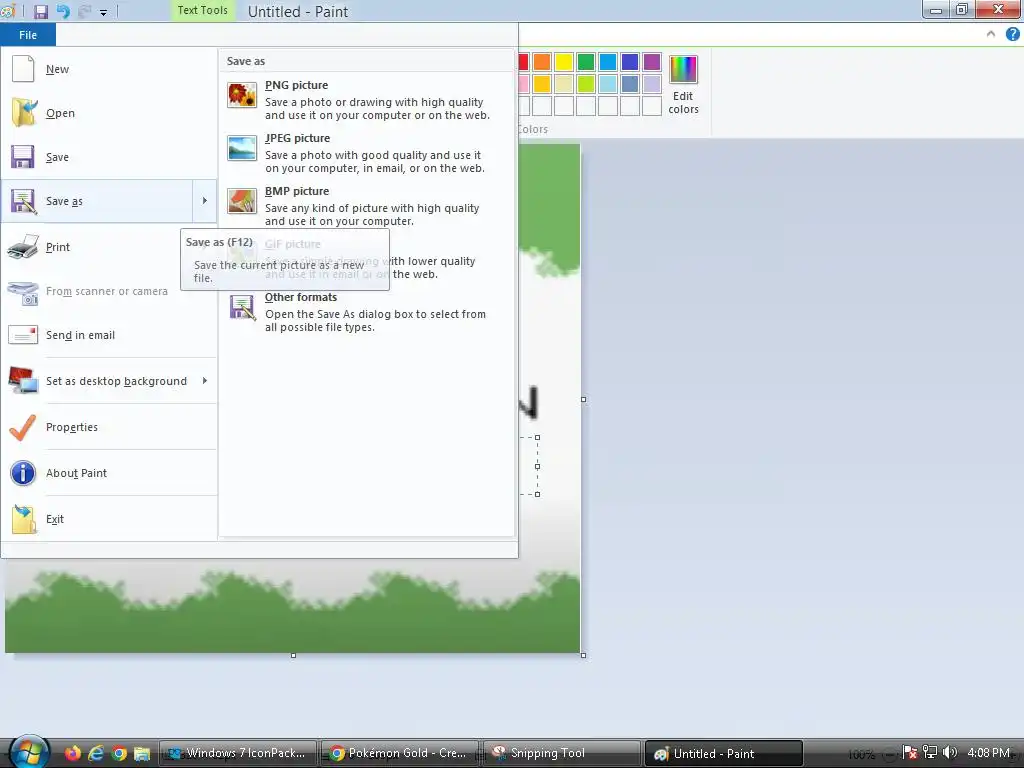The height and width of the screenshot is (768, 1024).
Task: Click the 4:08 PM system clock
Action: click(988, 752)
